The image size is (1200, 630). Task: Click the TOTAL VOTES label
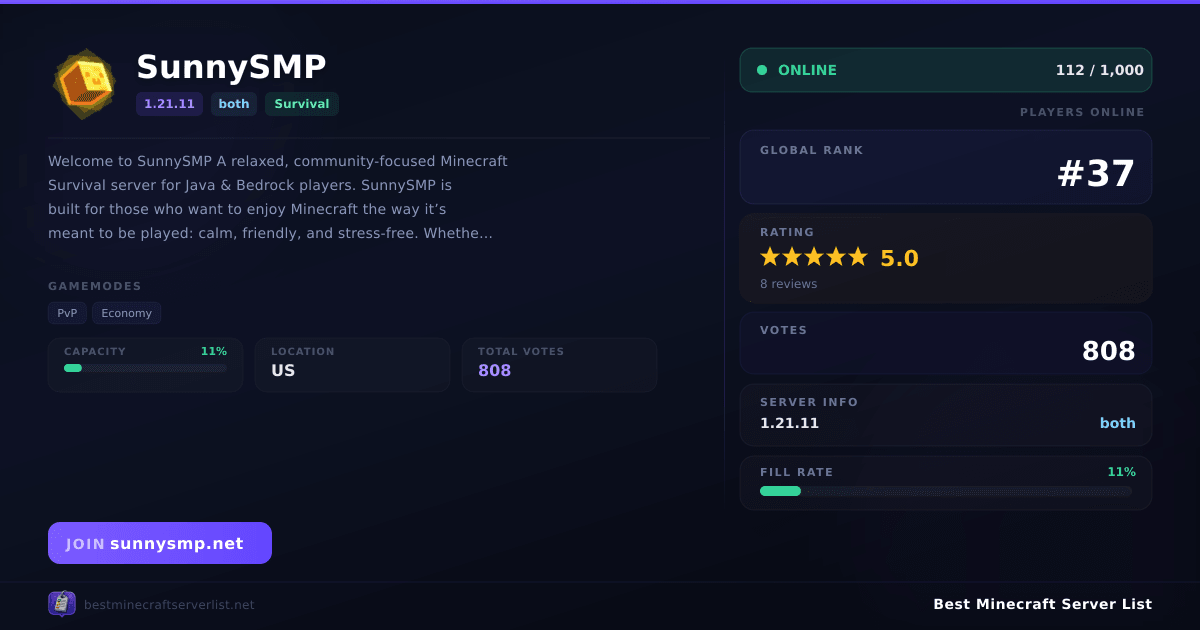pos(521,351)
